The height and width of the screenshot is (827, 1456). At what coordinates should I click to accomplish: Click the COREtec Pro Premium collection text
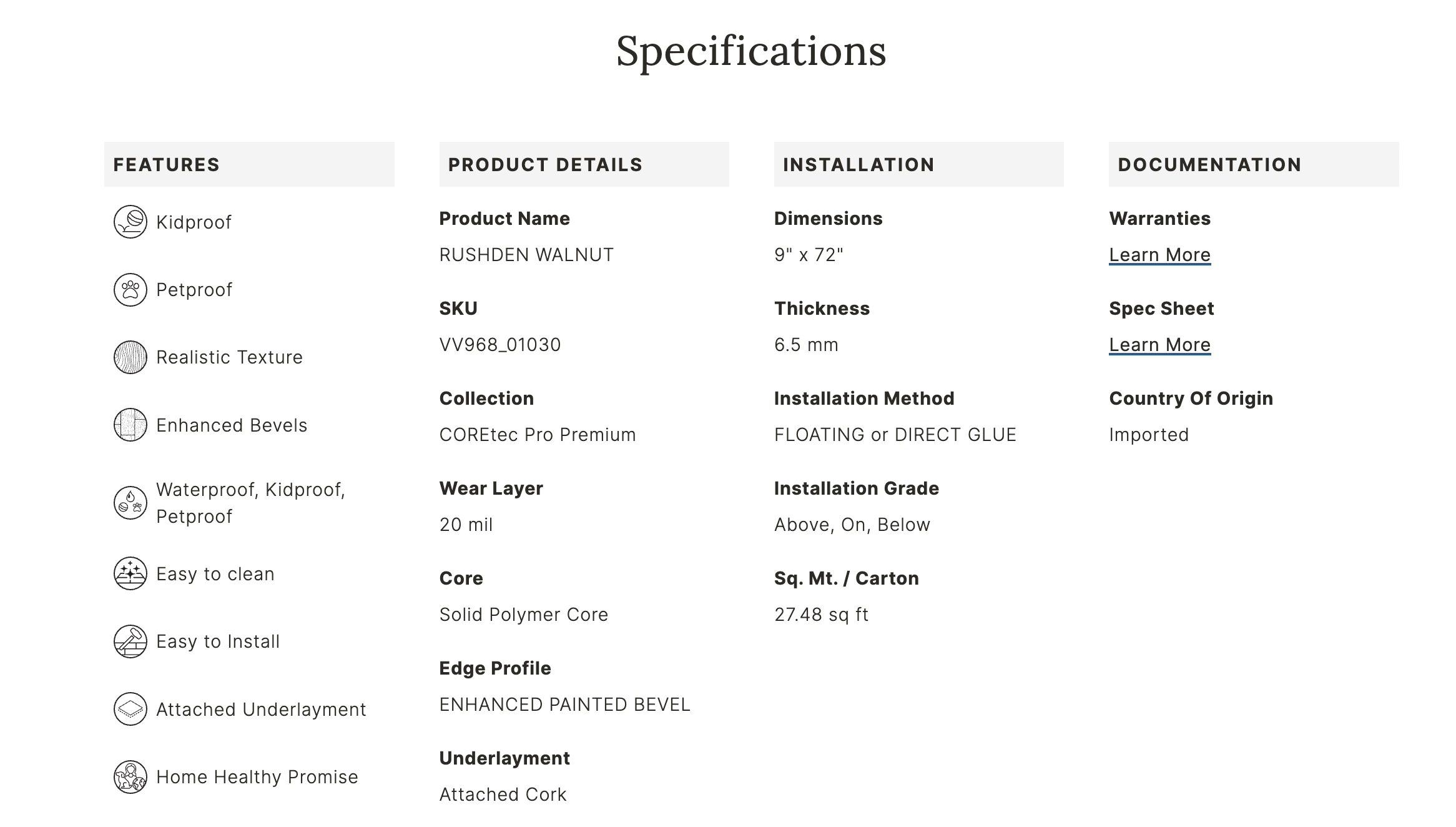pyautogui.click(x=538, y=435)
